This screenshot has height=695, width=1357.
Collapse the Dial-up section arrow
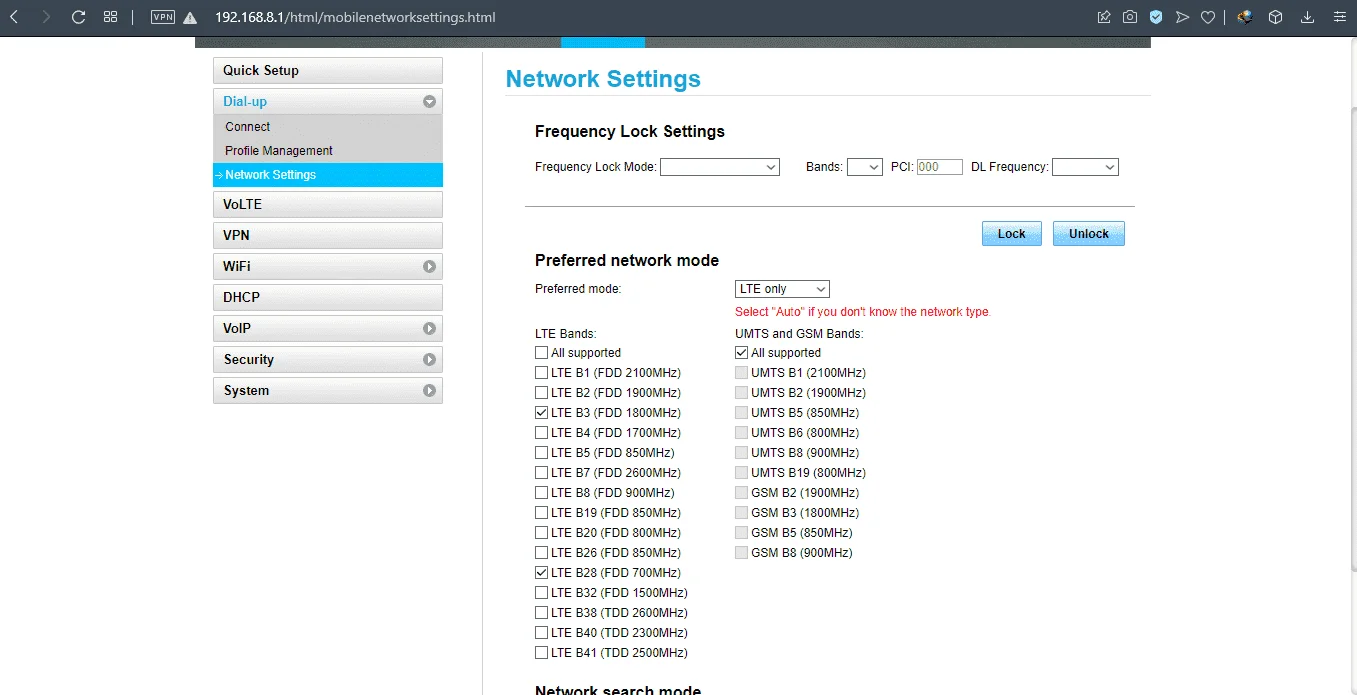pos(429,102)
